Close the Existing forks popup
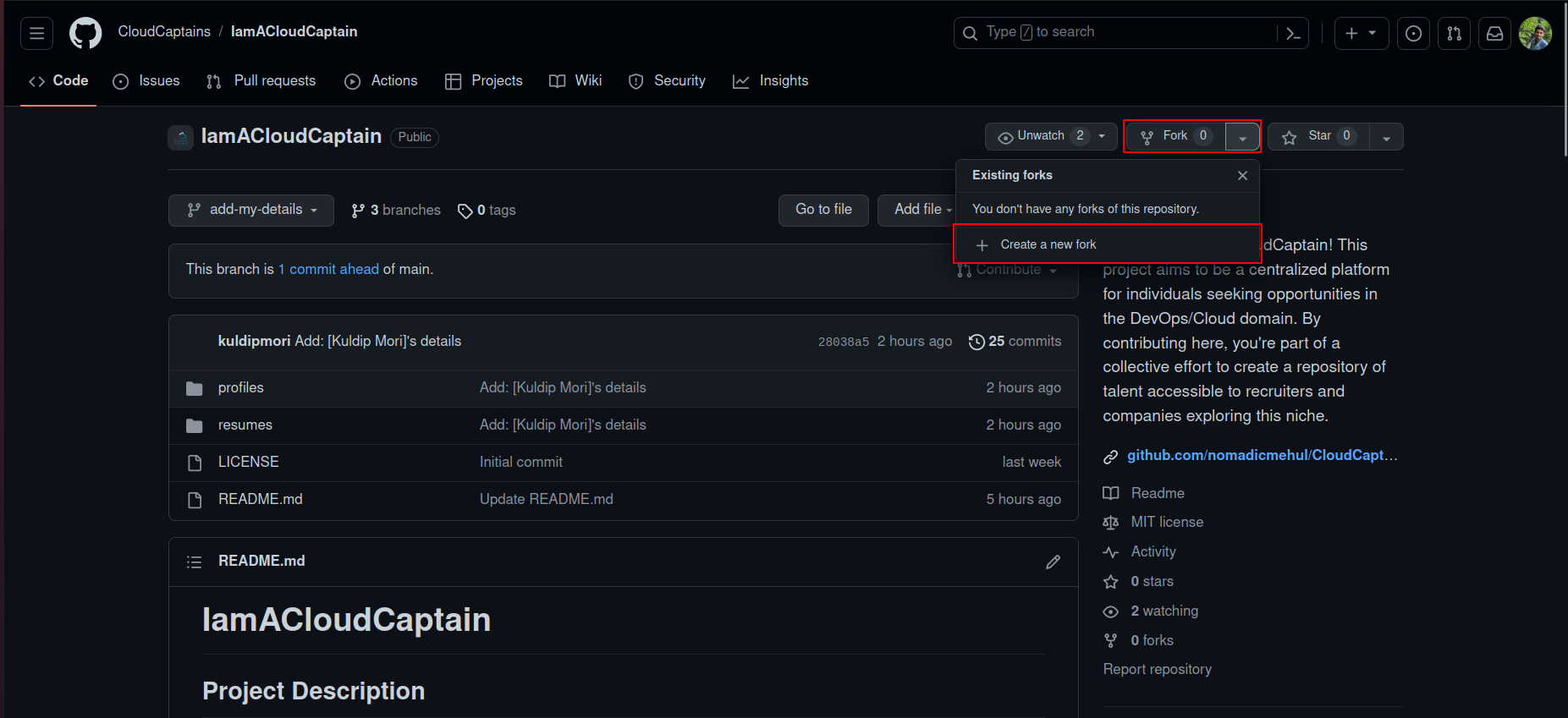The width and height of the screenshot is (1568, 718). pos(1242,175)
